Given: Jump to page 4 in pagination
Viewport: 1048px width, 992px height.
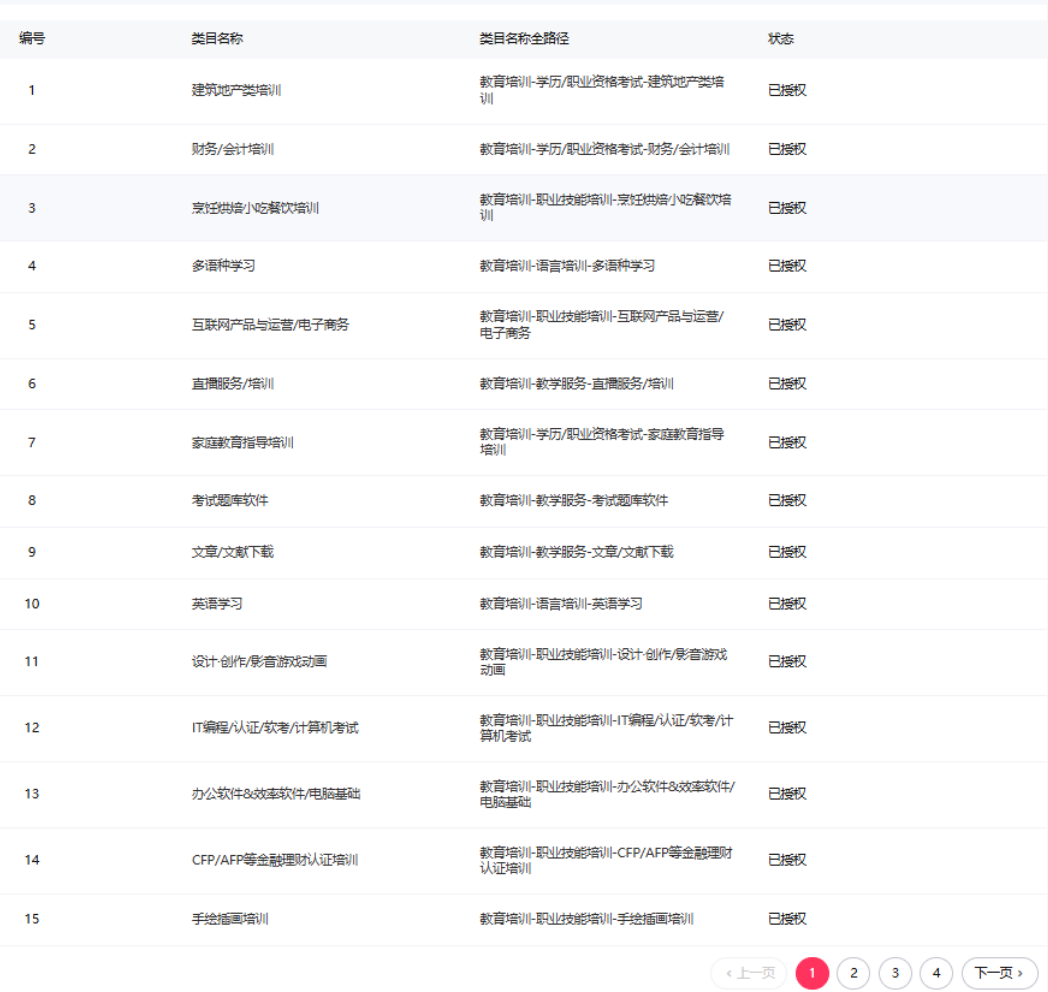Looking at the screenshot, I should (936, 973).
